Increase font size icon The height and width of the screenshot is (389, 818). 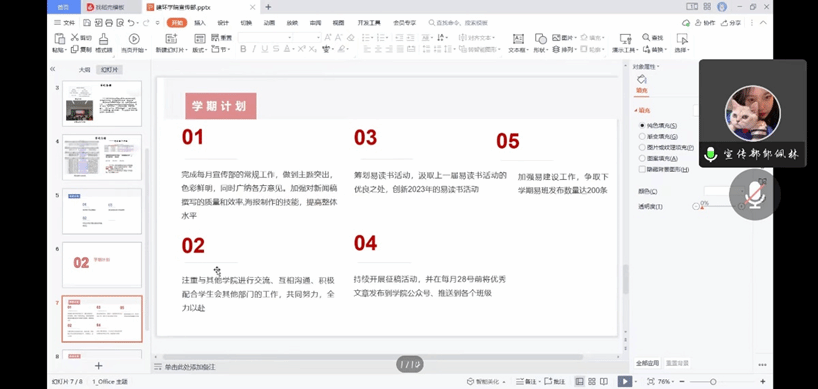(328, 38)
